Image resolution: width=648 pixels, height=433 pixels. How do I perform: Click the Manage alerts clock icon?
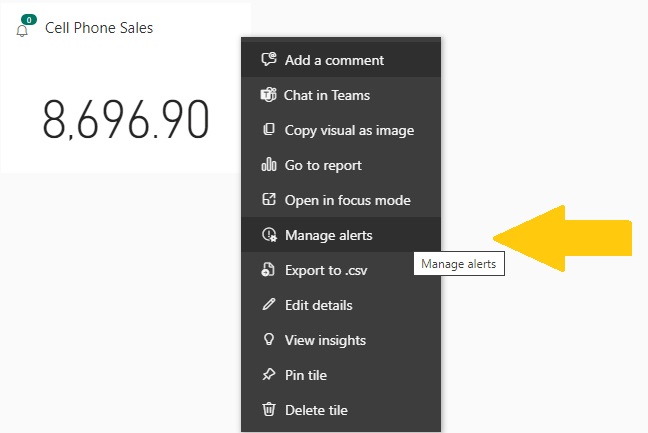click(x=269, y=234)
